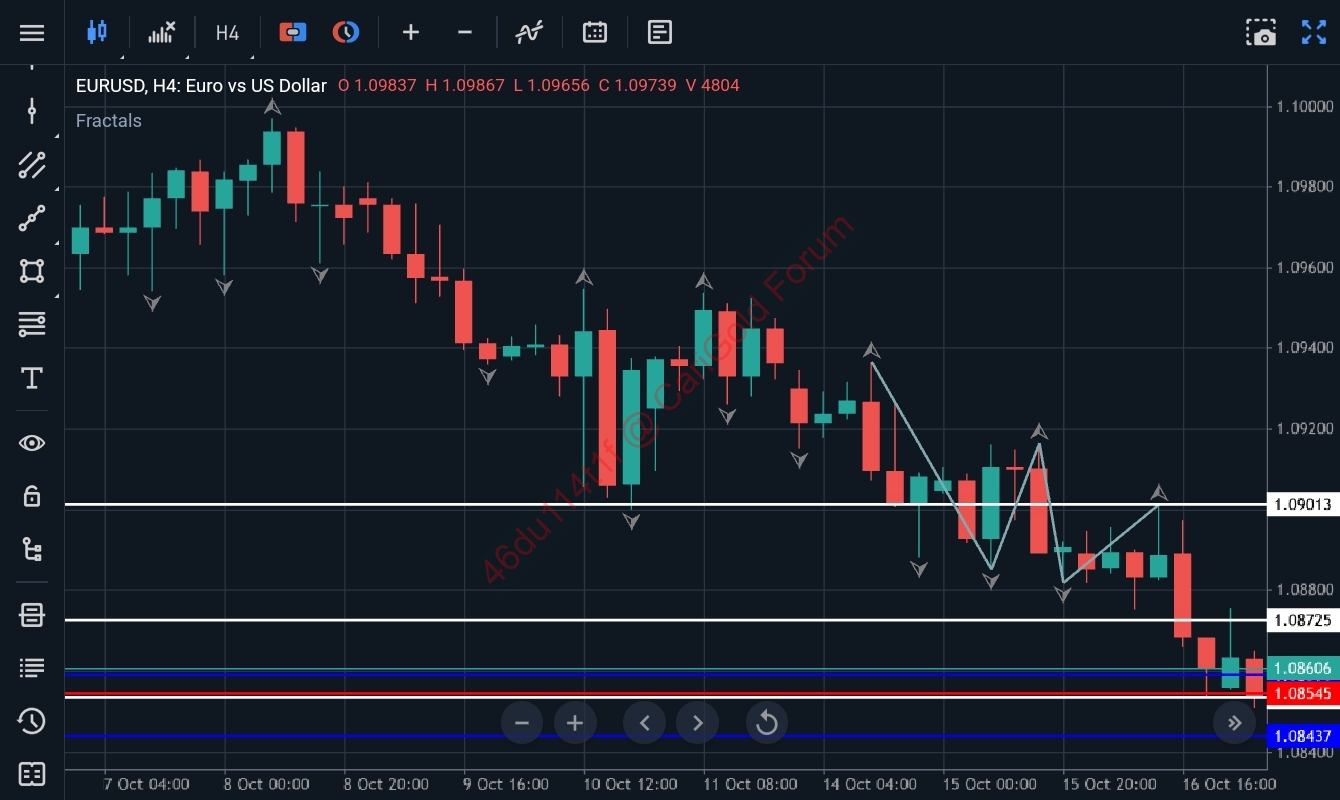
Task: Toggle the lock drawings icon
Action: [32, 495]
